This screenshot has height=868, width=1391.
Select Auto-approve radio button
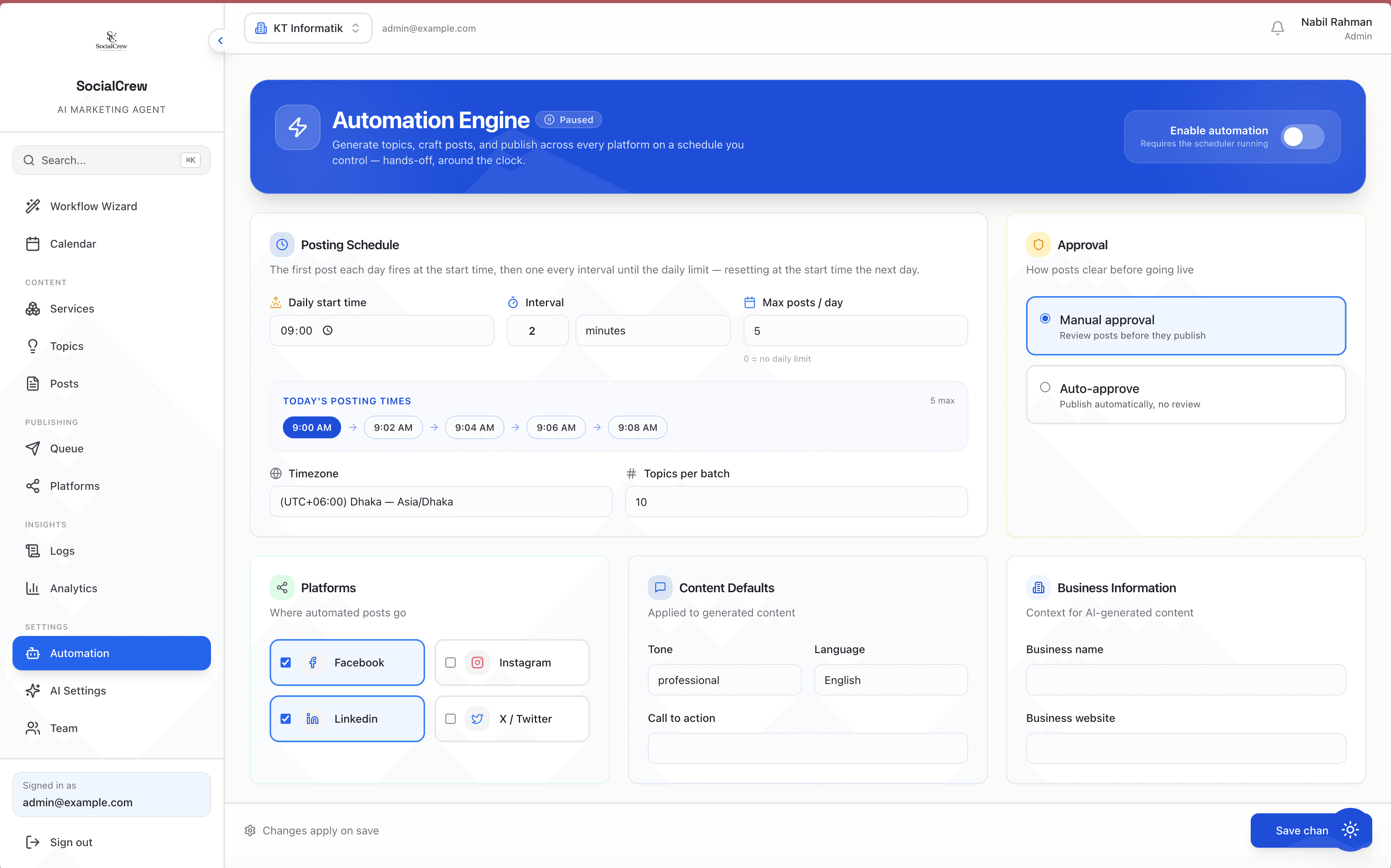click(x=1045, y=388)
